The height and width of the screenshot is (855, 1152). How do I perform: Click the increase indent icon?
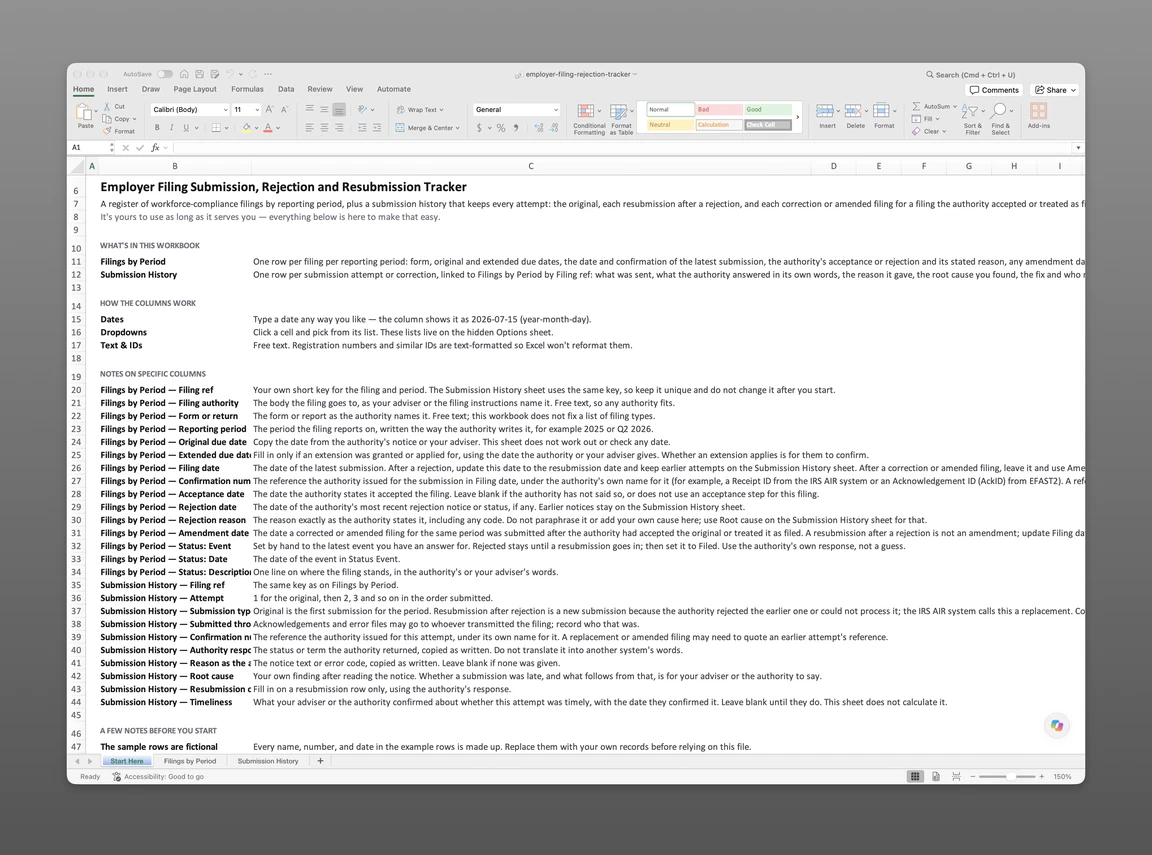[377, 128]
